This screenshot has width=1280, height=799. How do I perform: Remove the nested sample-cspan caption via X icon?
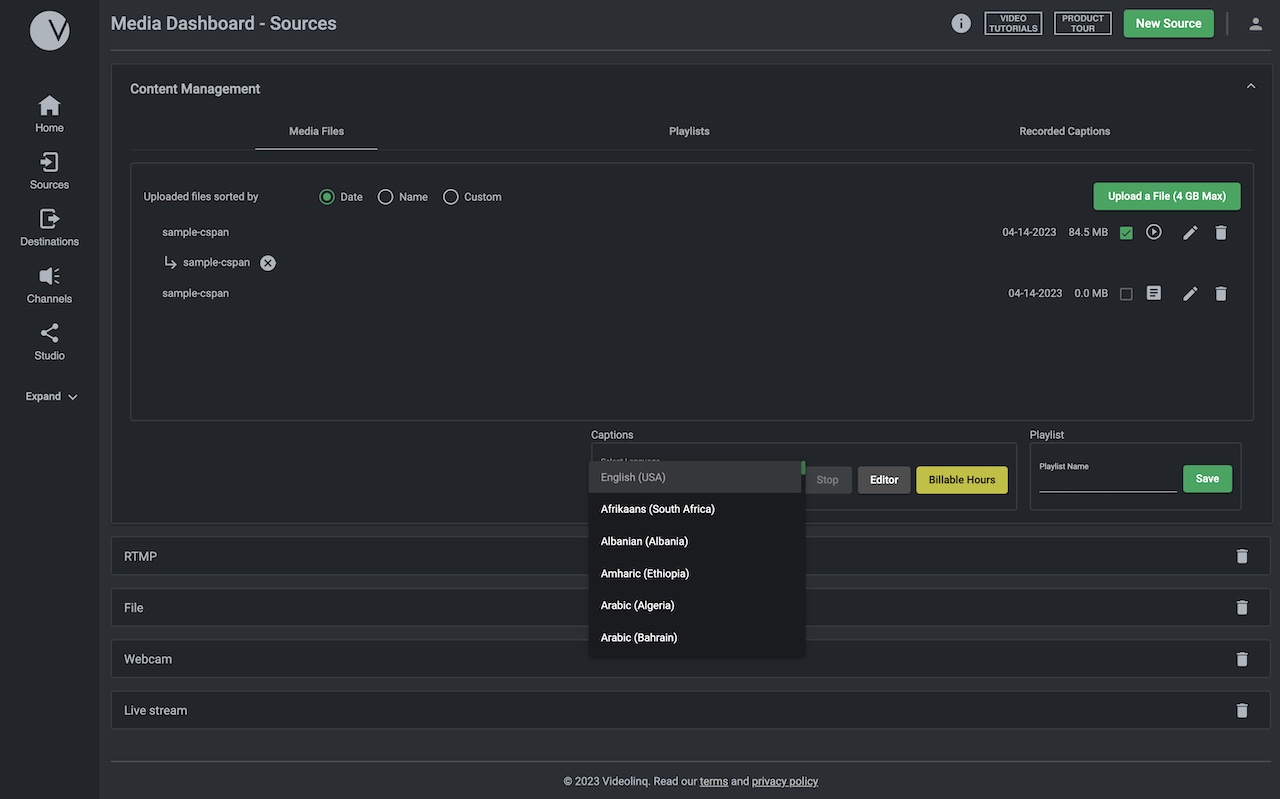(266, 262)
